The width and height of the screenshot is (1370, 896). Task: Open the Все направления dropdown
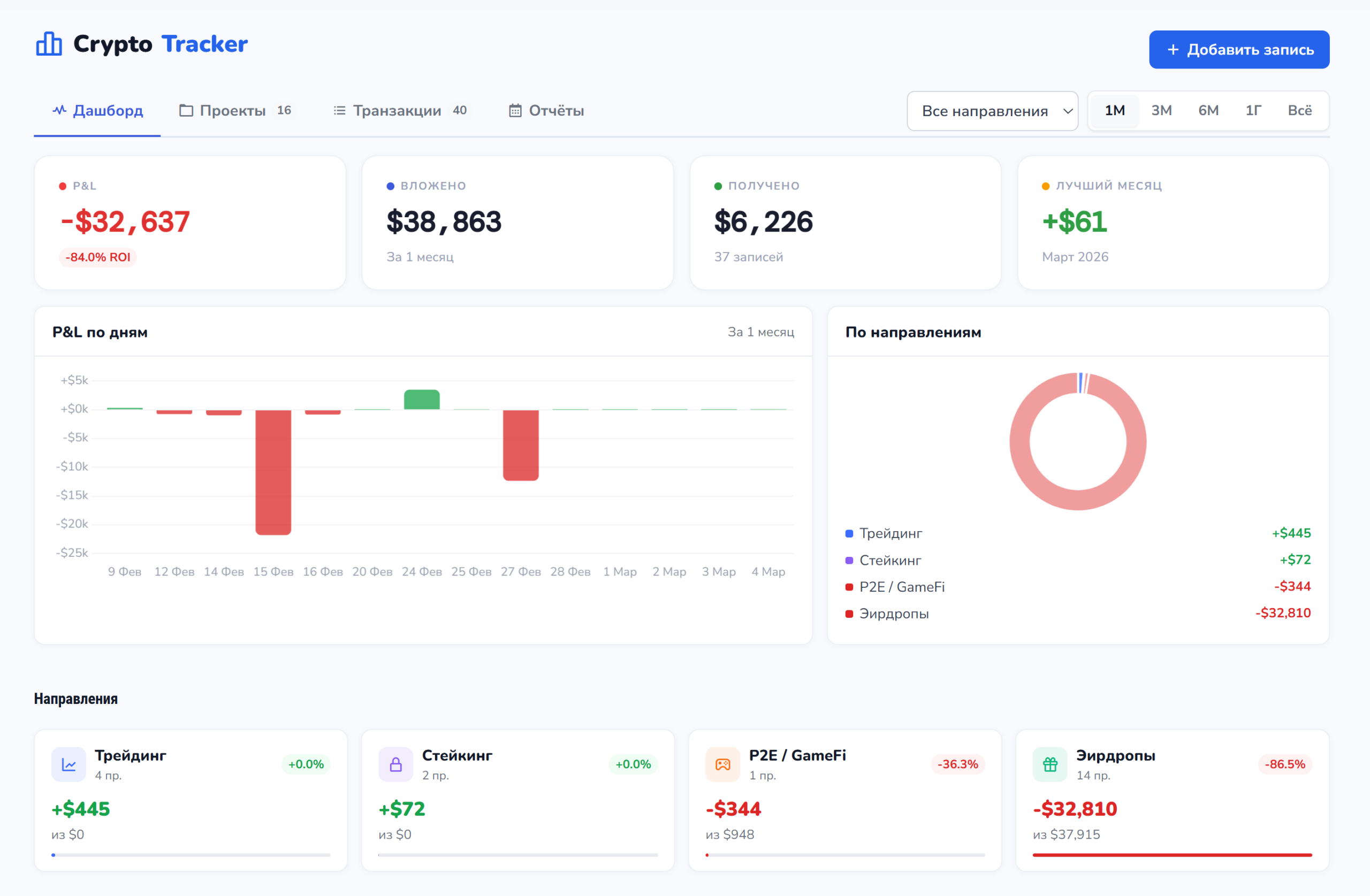click(x=985, y=111)
